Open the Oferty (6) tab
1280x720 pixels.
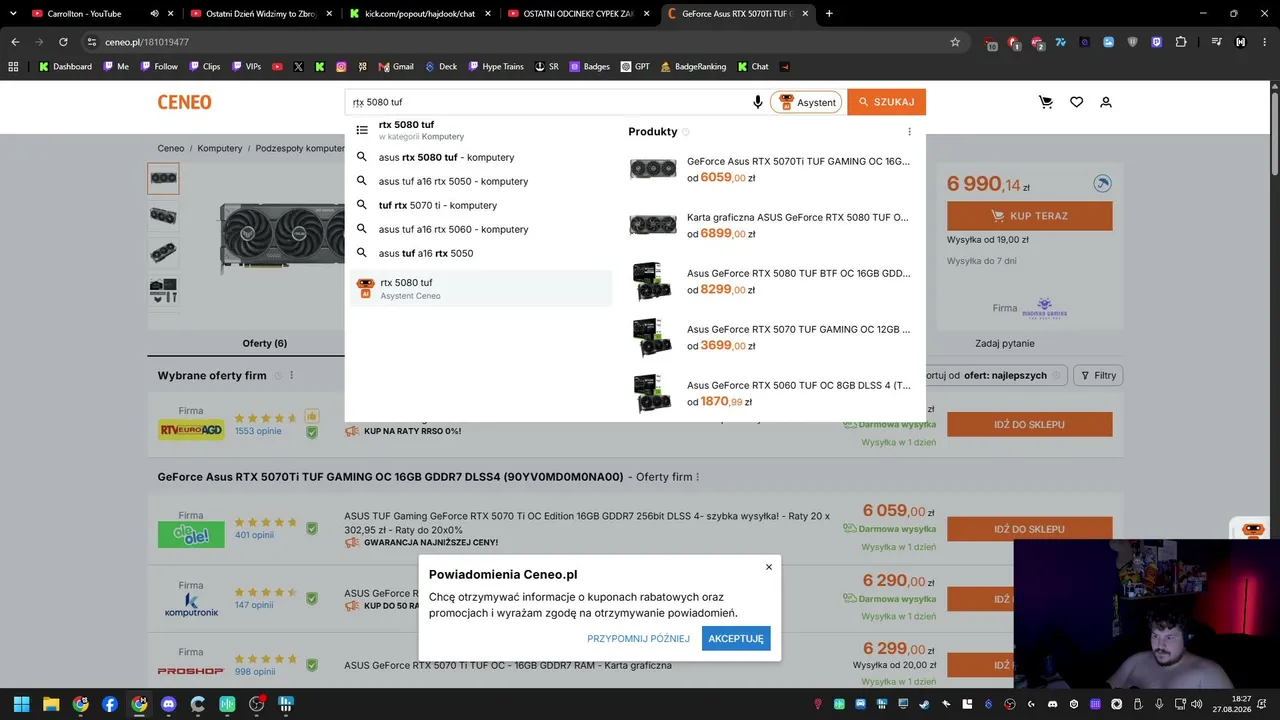point(265,344)
